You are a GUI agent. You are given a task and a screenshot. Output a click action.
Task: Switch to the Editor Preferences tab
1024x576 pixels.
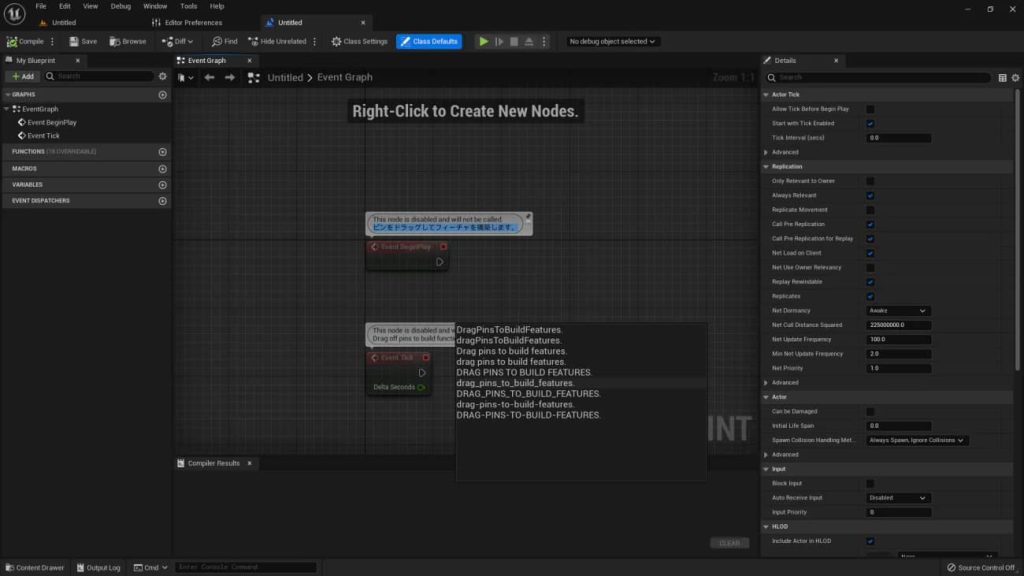point(187,22)
